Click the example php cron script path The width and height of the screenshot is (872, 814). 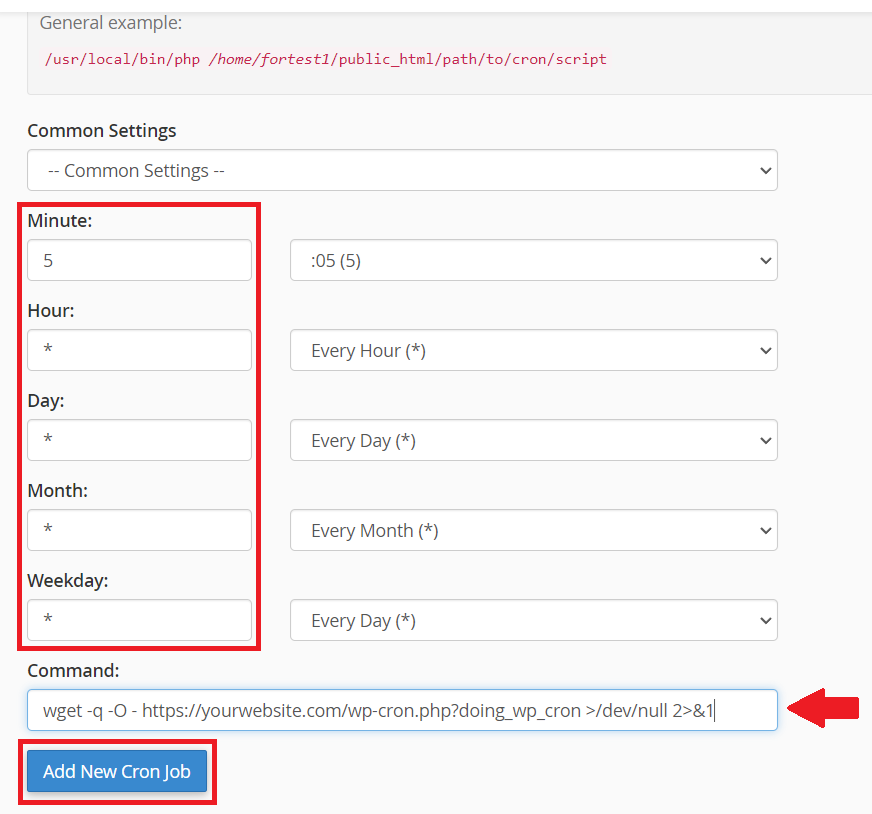325,59
